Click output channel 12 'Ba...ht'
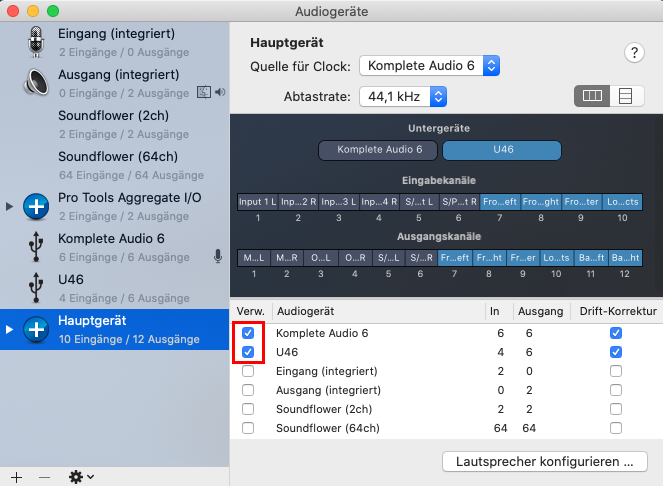Image resolution: width=663 pixels, height=486 pixels. tap(625, 258)
